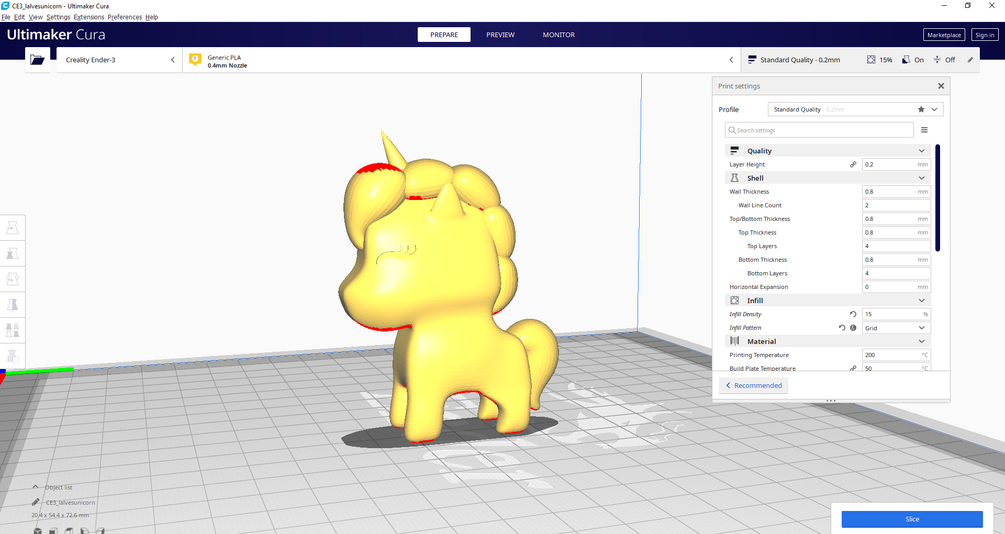Open settings visibility hamburger menu
Viewport: 1005px width, 534px height.
tap(924, 130)
